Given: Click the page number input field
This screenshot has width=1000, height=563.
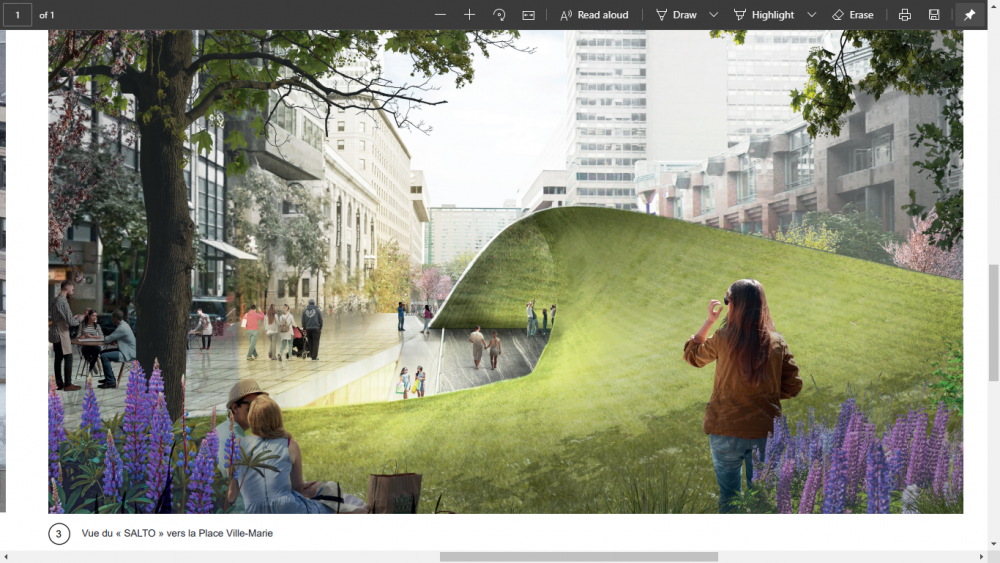Looking at the screenshot, I should click(x=17, y=15).
